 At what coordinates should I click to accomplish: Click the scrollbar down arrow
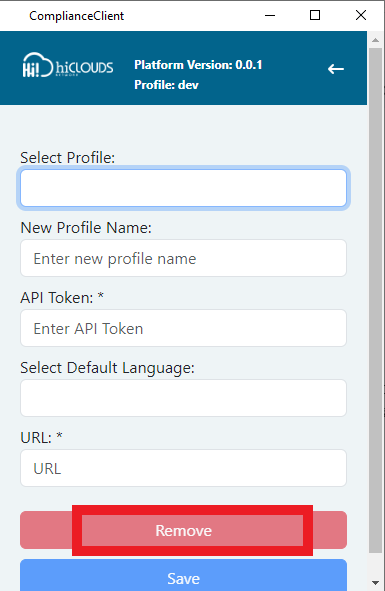(x=375, y=583)
